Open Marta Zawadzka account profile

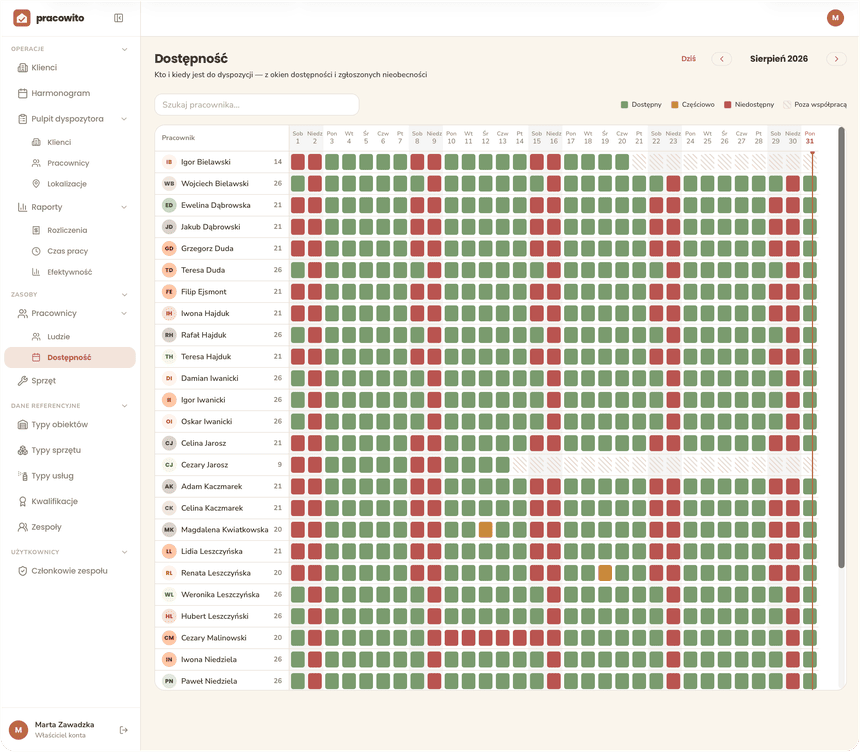(x=64, y=730)
